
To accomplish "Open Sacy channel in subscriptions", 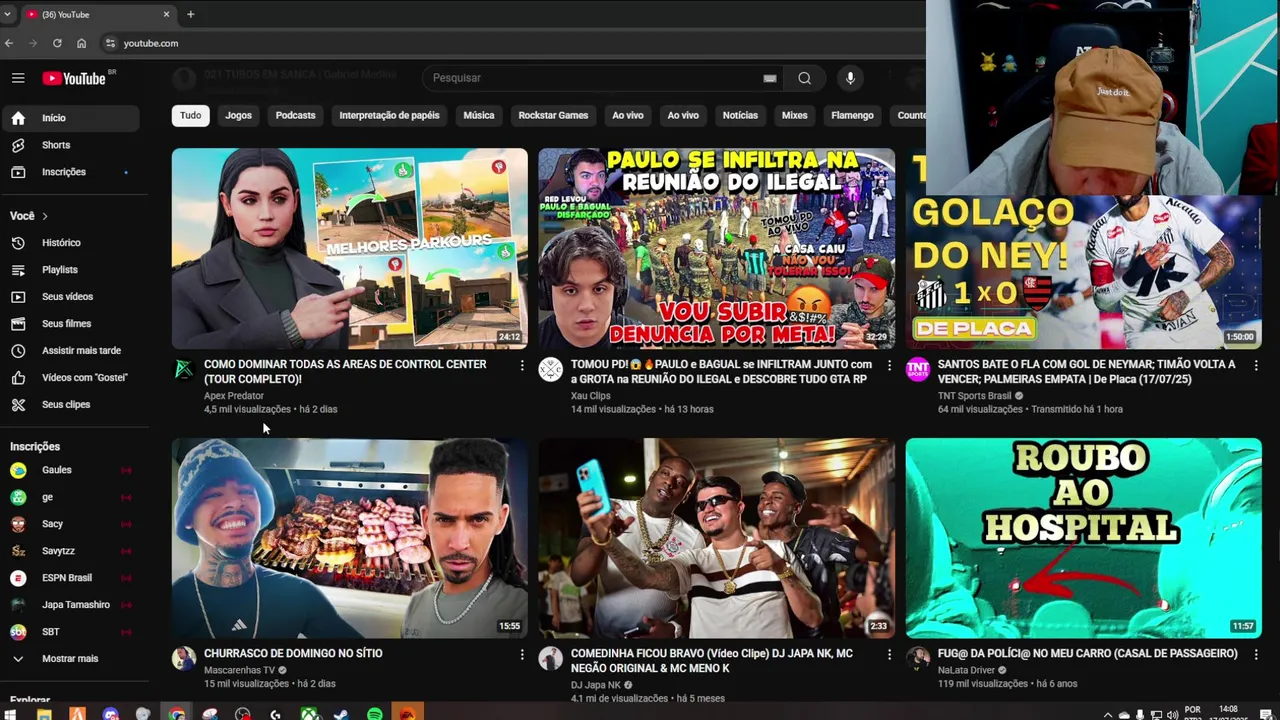I will (x=70, y=524).
